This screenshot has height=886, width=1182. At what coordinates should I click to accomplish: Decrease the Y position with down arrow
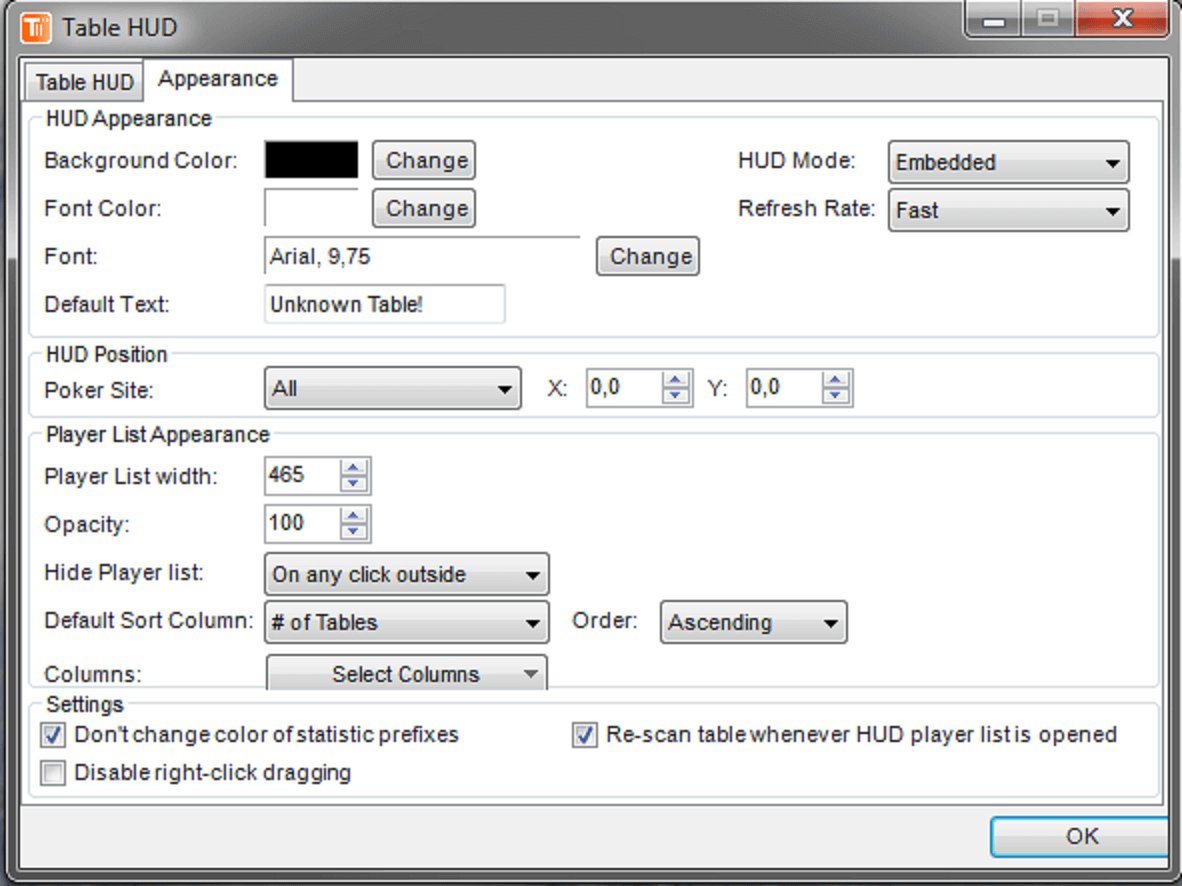tap(835, 396)
